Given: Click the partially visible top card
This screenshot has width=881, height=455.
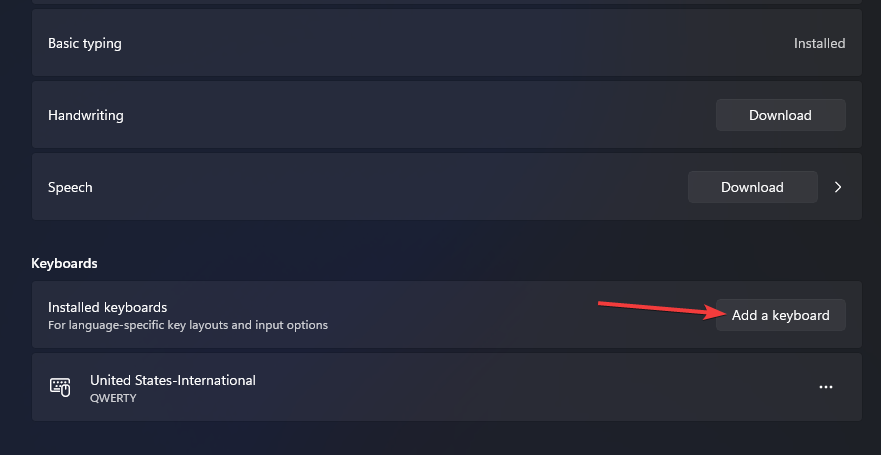Looking at the screenshot, I should coord(446,3).
